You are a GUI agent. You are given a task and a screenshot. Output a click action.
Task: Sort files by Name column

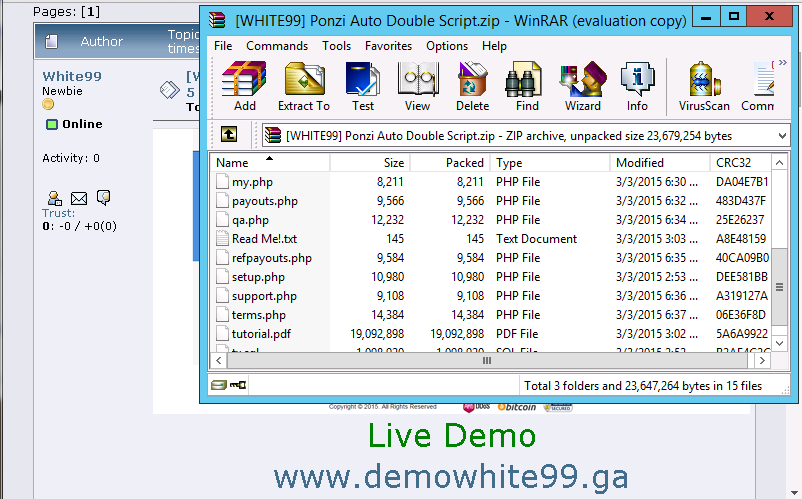(270, 163)
